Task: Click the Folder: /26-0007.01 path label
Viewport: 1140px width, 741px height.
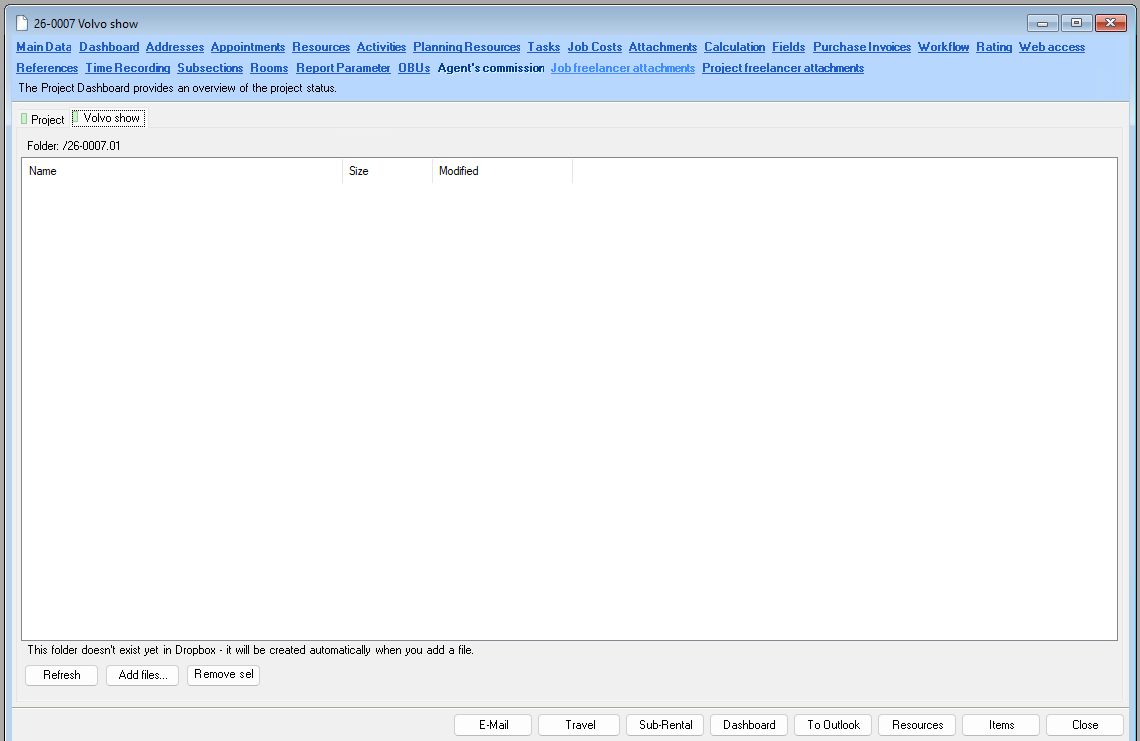Action: [73, 145]
